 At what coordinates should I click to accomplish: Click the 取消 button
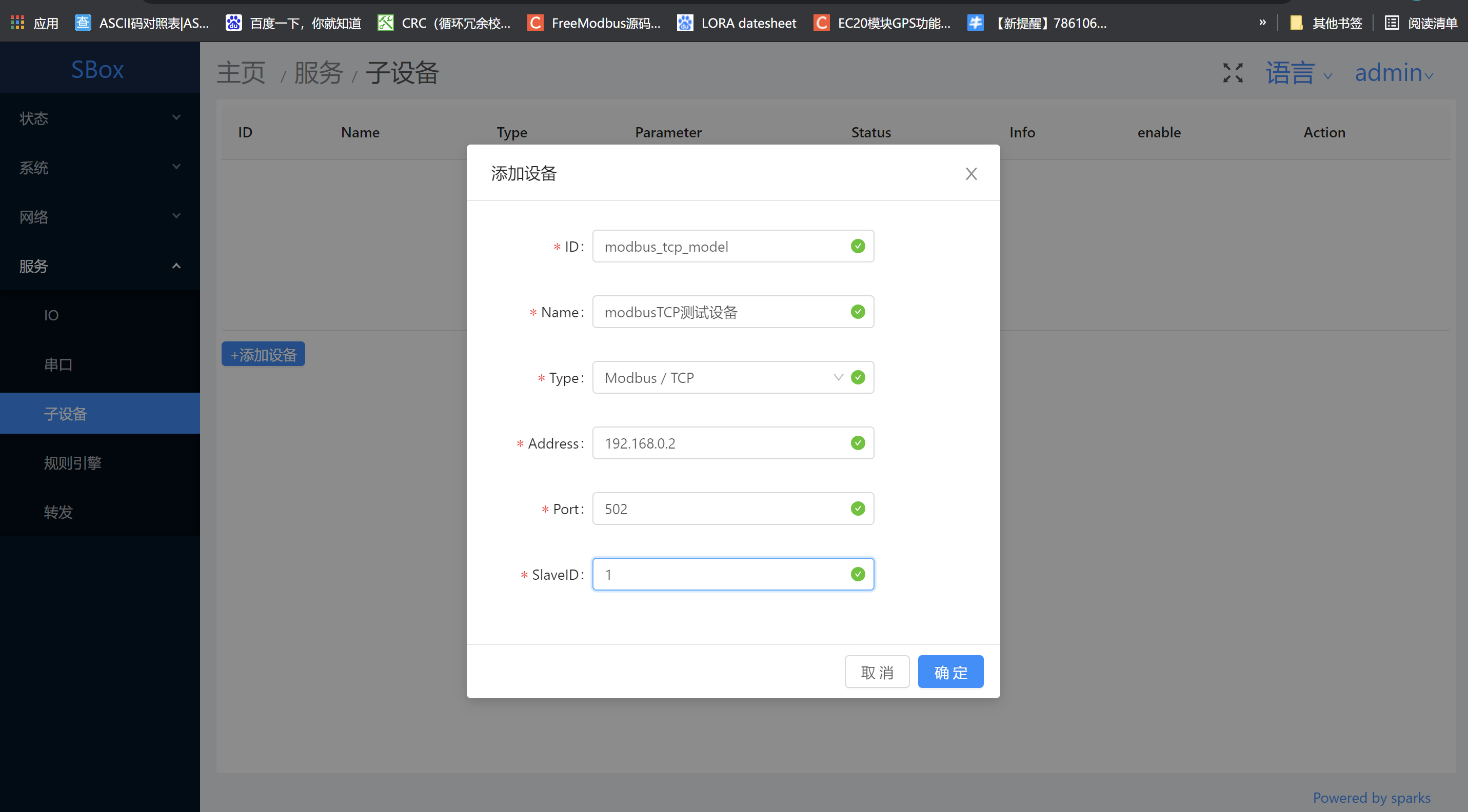pyautogui.click(x=877, y=672)
